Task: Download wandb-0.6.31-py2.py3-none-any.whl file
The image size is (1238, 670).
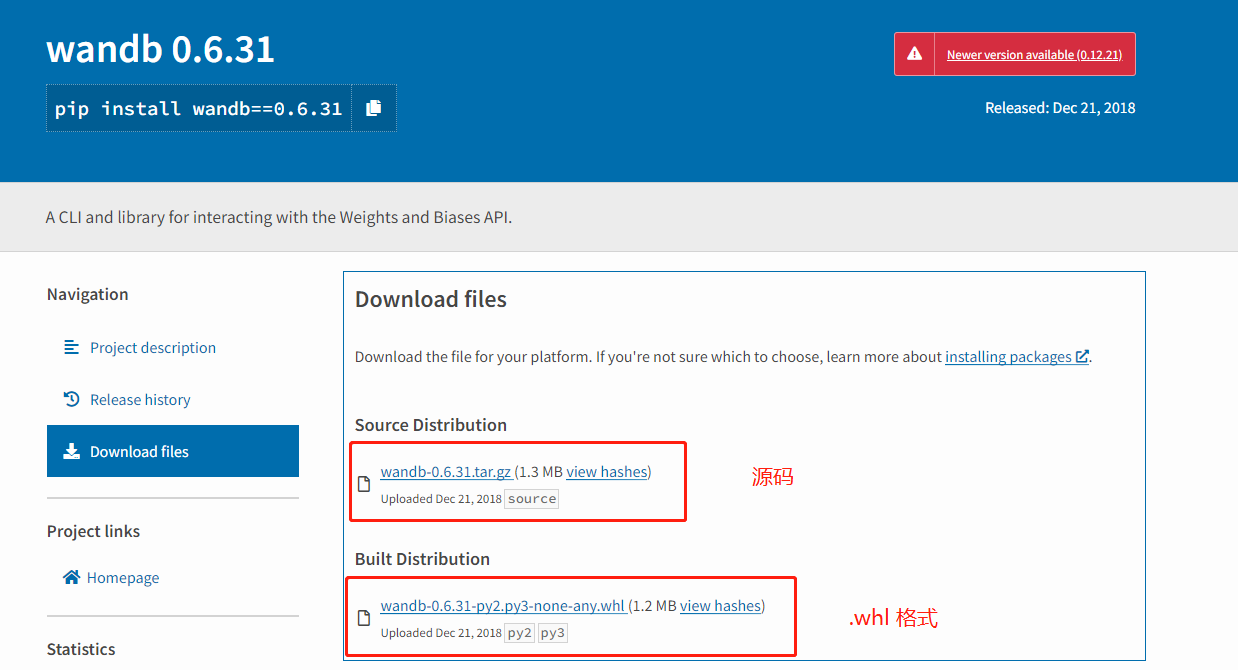Action: pyautogui.click(x=503, y=606)
